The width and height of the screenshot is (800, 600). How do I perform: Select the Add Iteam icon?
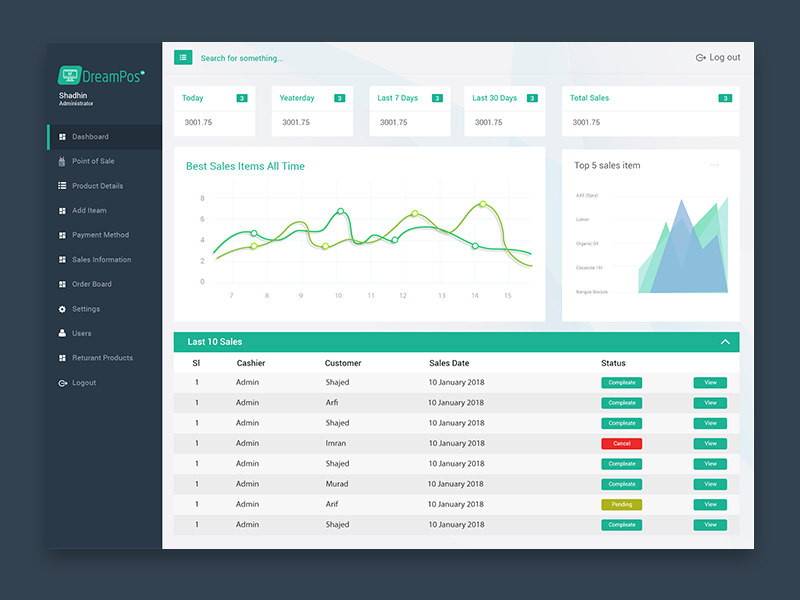pyautogui.click(x=62, y=210)
